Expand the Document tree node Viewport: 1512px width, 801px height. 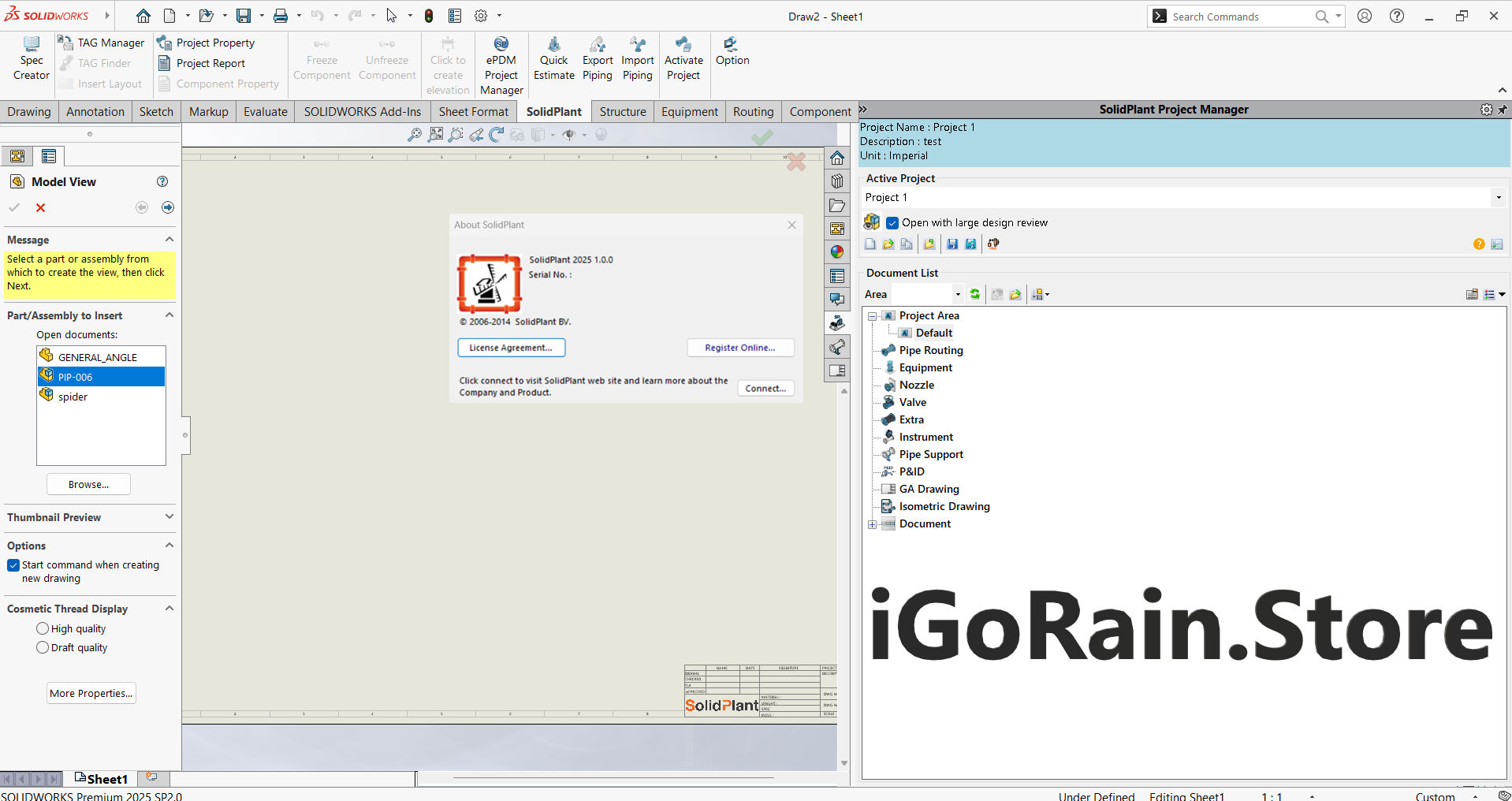tap(873, 524)
